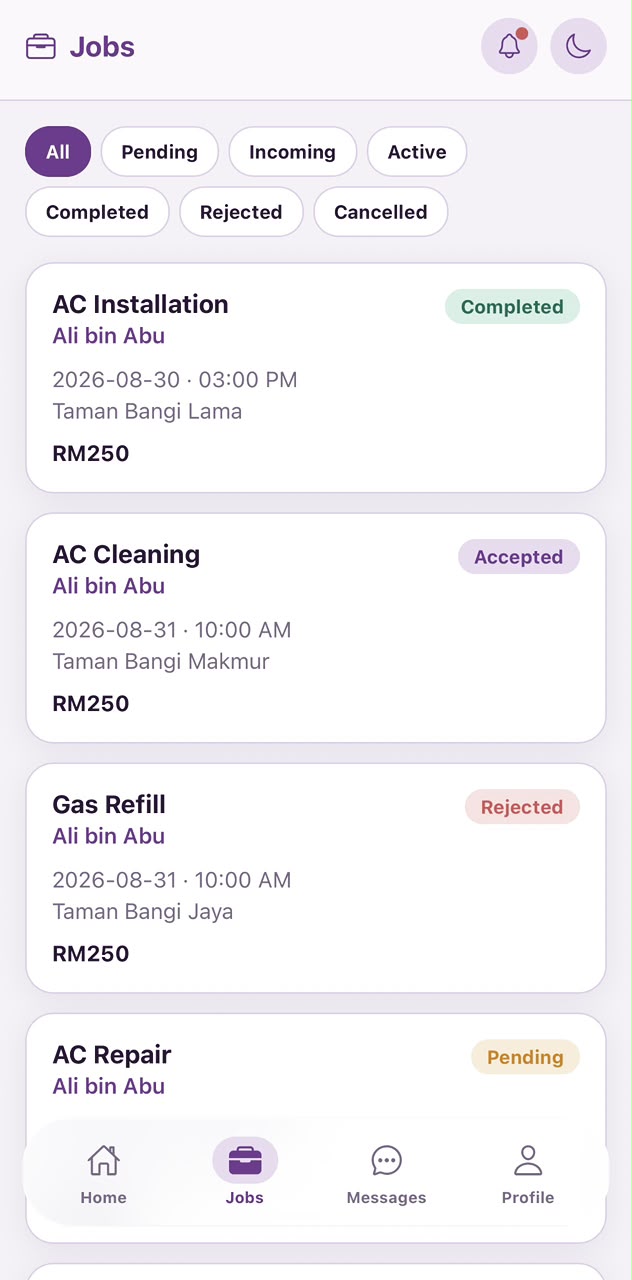Tap the Completed status badge
Viewport: 632px width, 1280px height.
(x=512, y=307)
